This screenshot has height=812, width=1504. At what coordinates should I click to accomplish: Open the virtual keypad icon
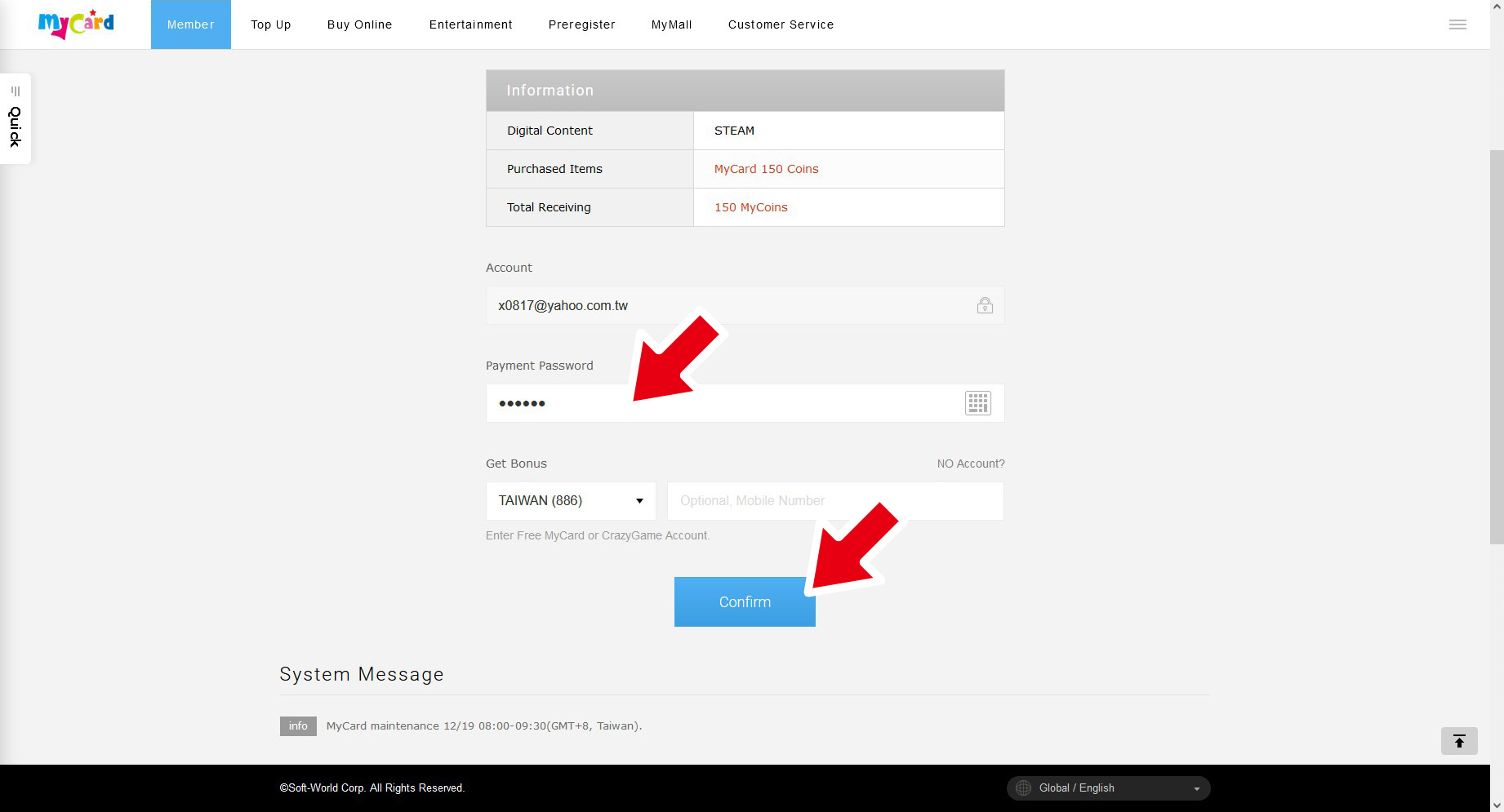[x=977, y=403]
